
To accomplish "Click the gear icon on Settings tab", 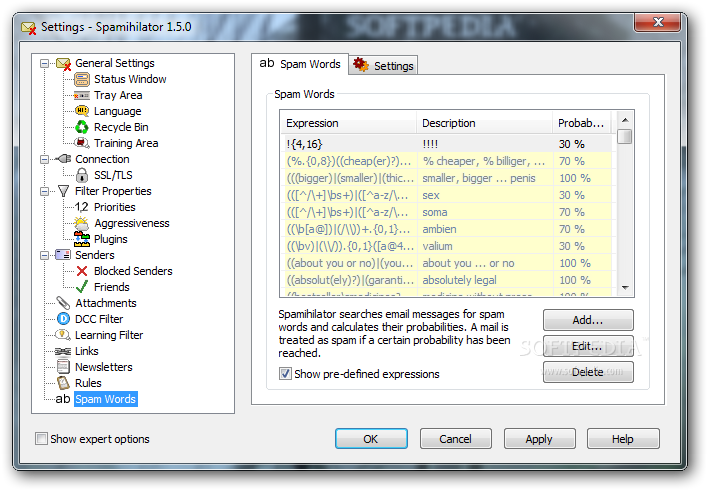I will tap(361, 65).
